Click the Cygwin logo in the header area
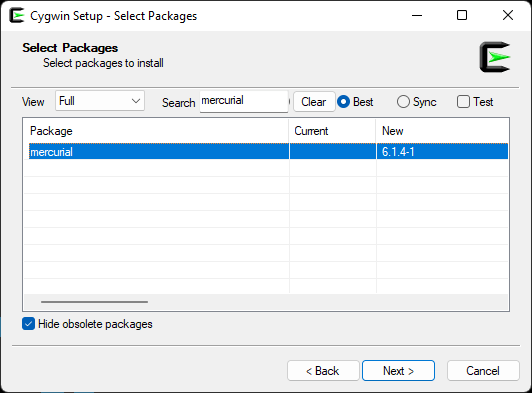 pyautogui.click(x=495, y=57)
